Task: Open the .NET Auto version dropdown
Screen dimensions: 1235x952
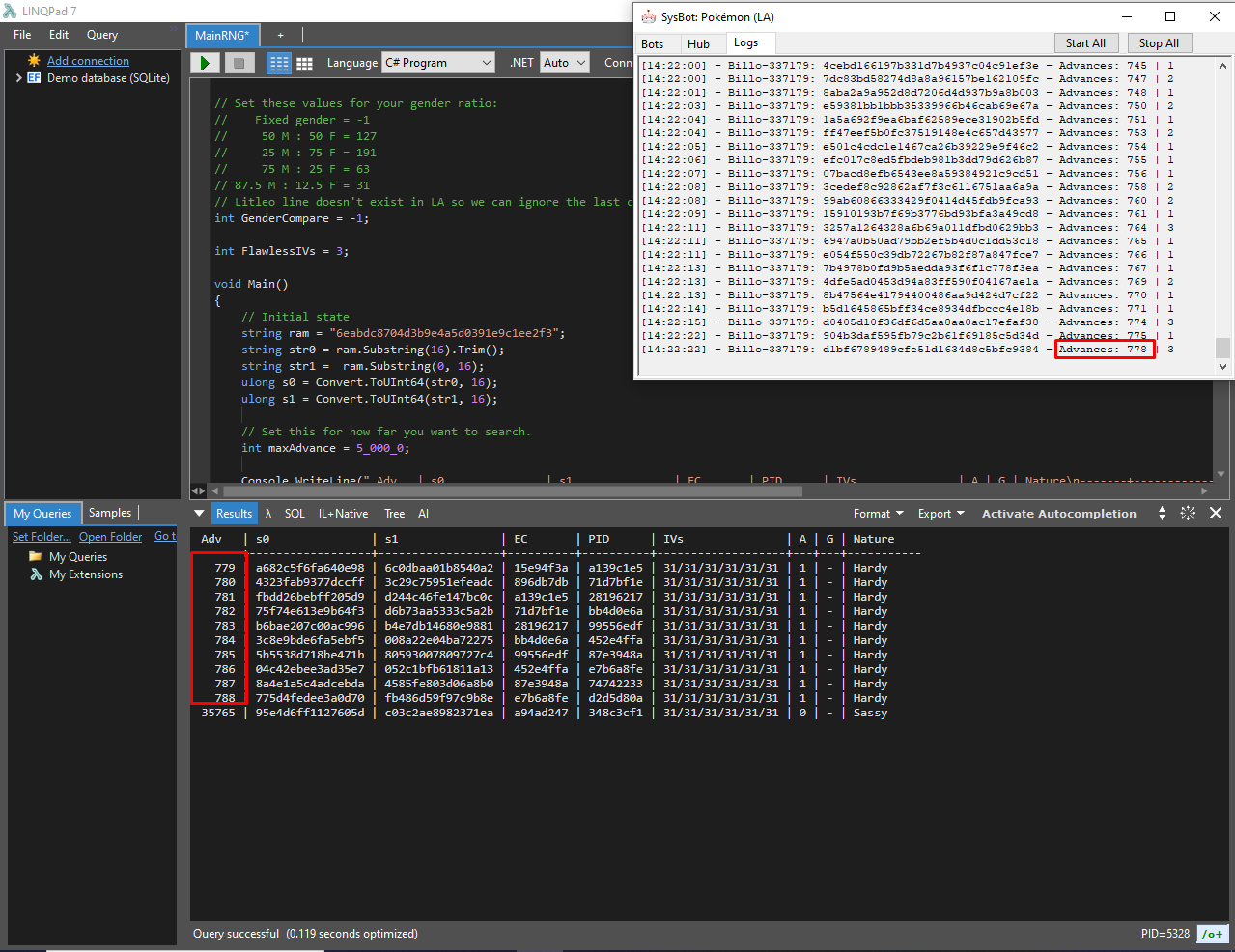Action: click(565, 63)
